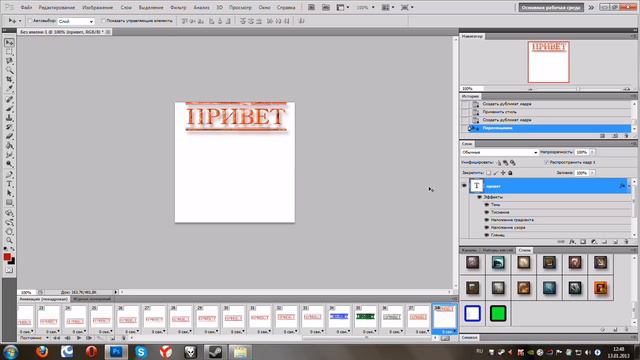Select animation frame 35 with green text
This screenshot has height=360, width=640.
(365, 317)
